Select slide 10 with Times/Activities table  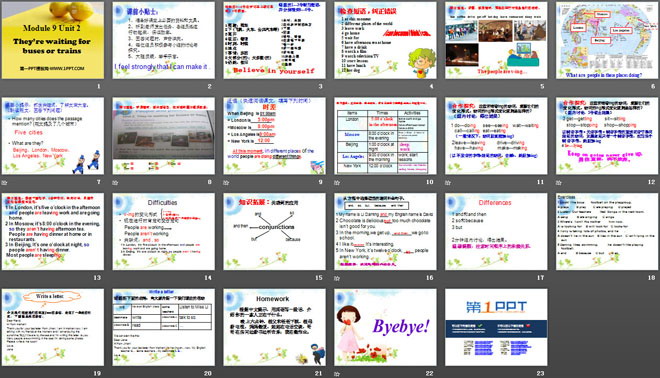coord(385,136)
